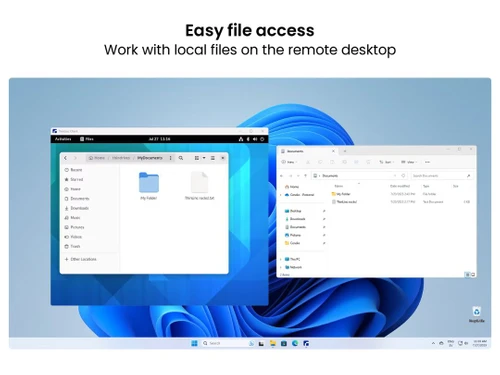Go back in the Windows Explorer window
Image resolution: width=500 pixels, height=375 pixels.
click(x=282, y=176)
